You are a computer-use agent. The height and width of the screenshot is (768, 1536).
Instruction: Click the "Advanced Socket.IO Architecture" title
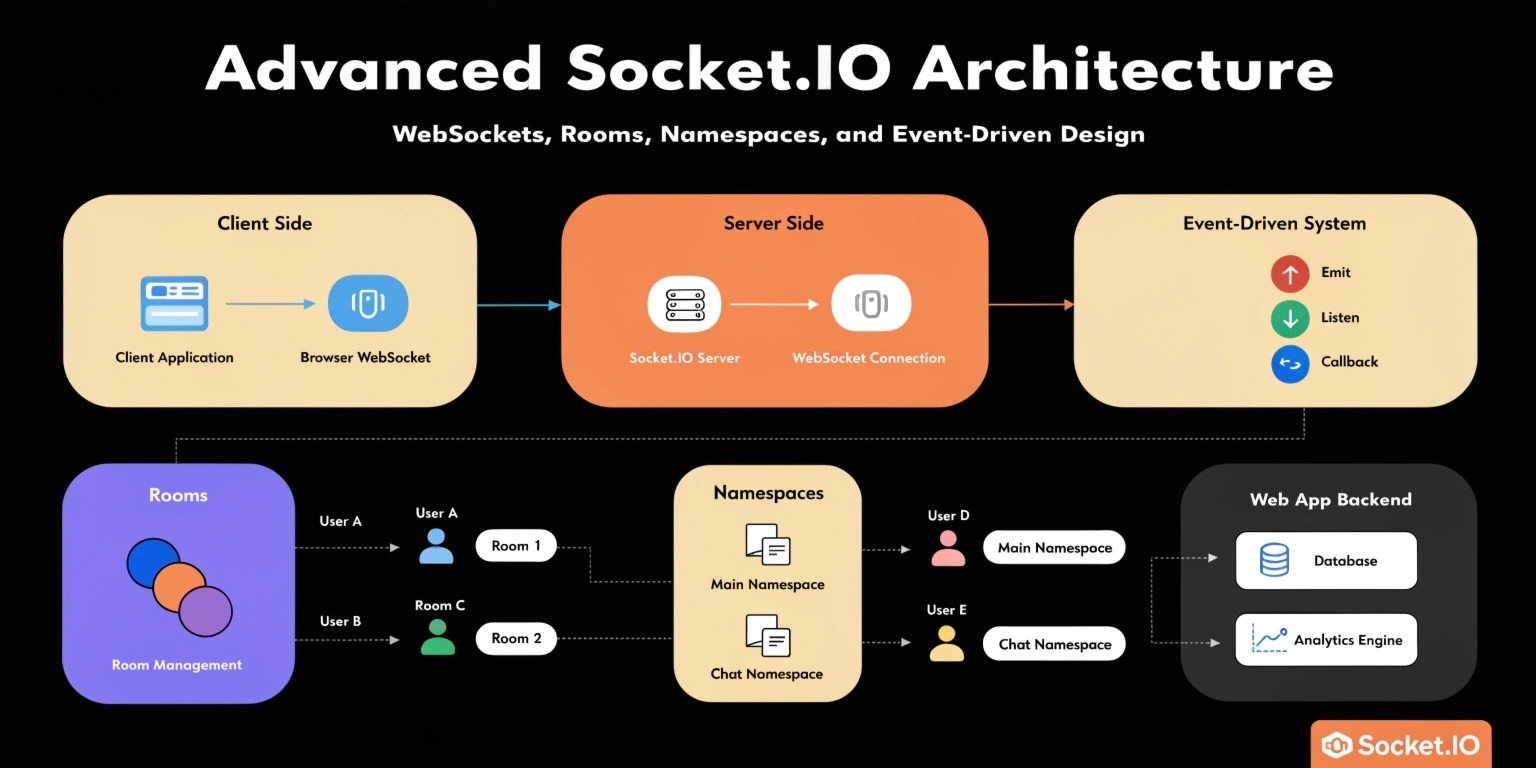pyautogui.click(x=769, y=69)
